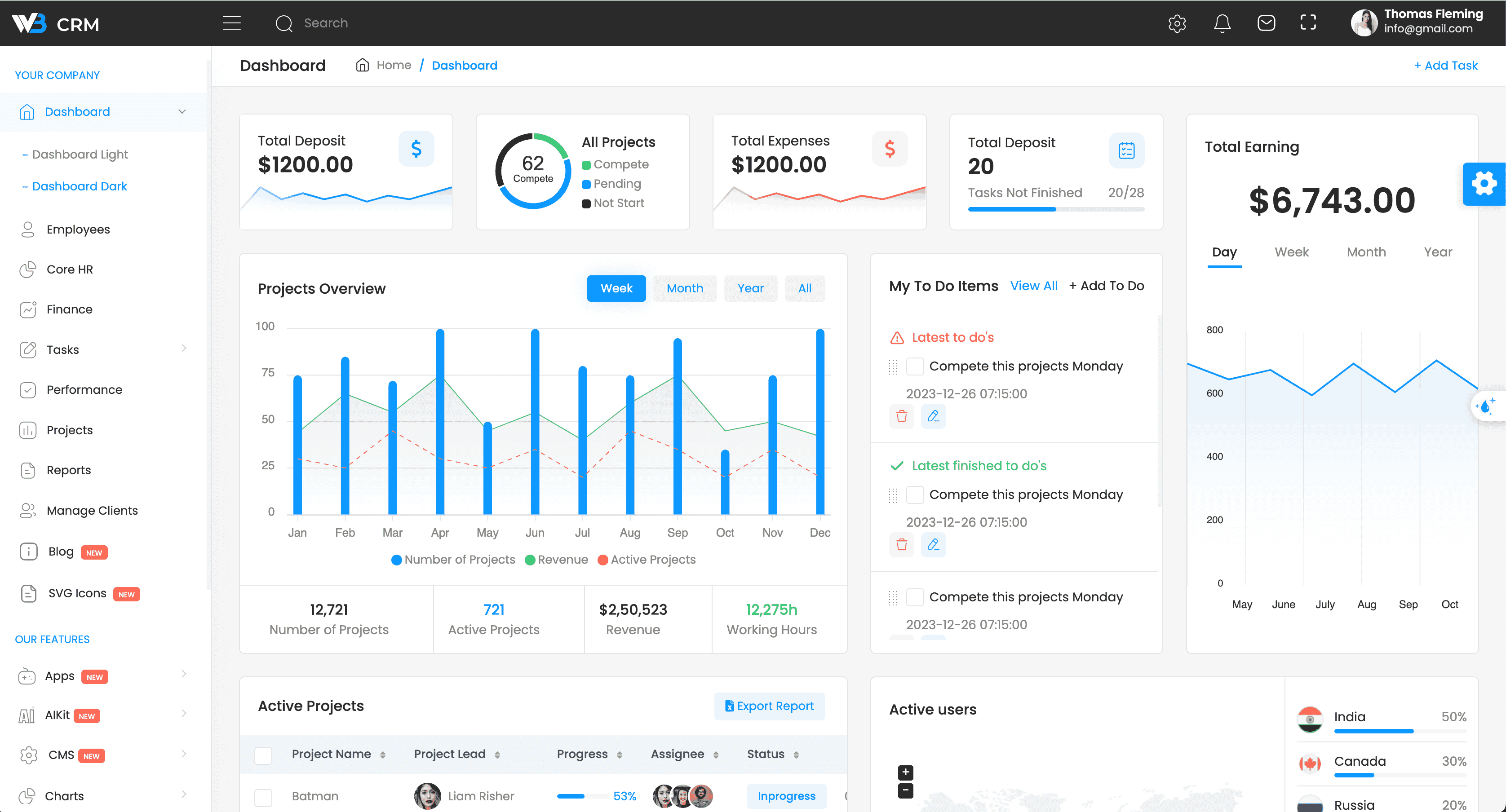Open Projects in sidebar
This screenshot has height=812, width=1506.
69,430
